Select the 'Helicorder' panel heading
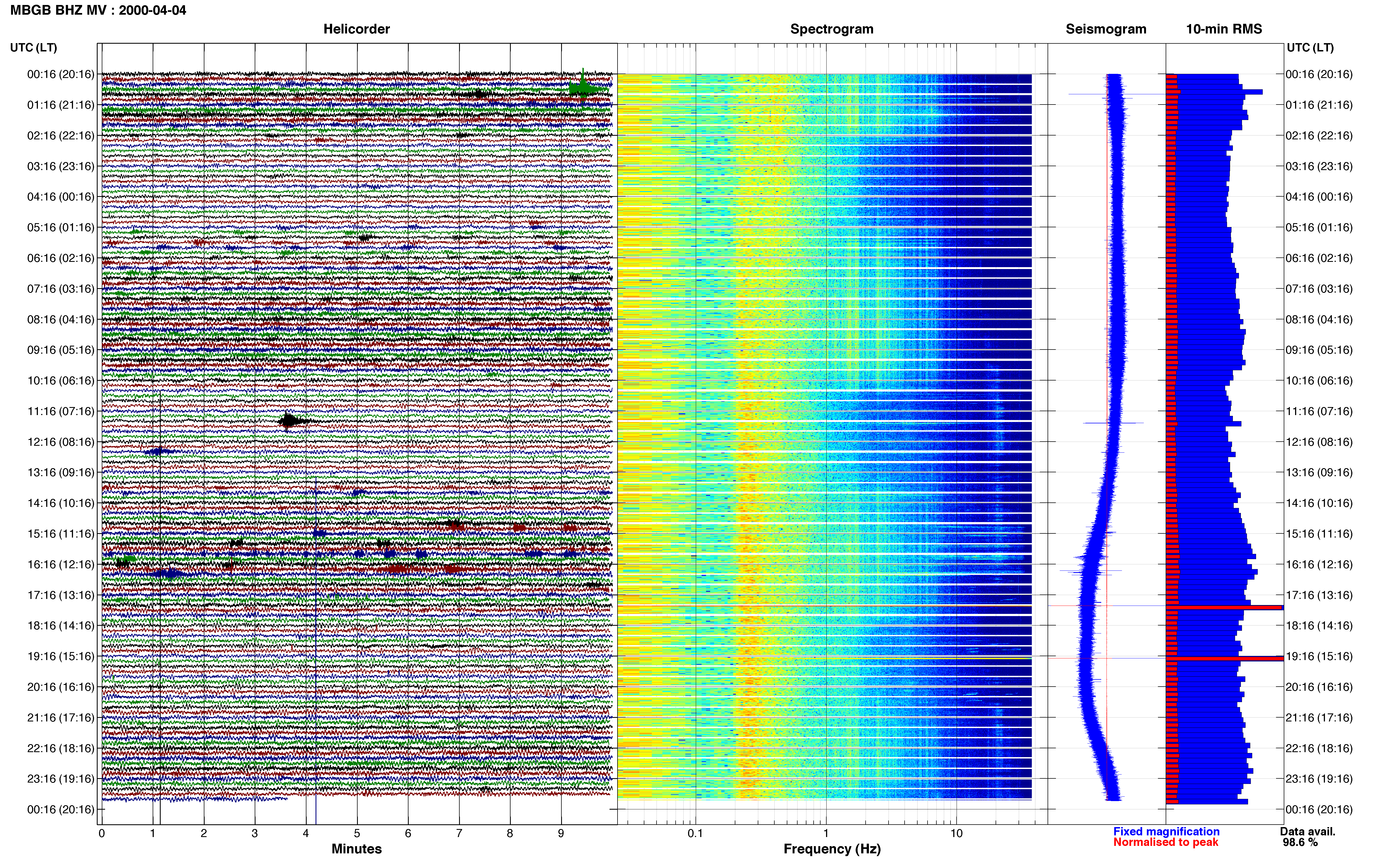The image size is (1388, 868). click(356, 29)
